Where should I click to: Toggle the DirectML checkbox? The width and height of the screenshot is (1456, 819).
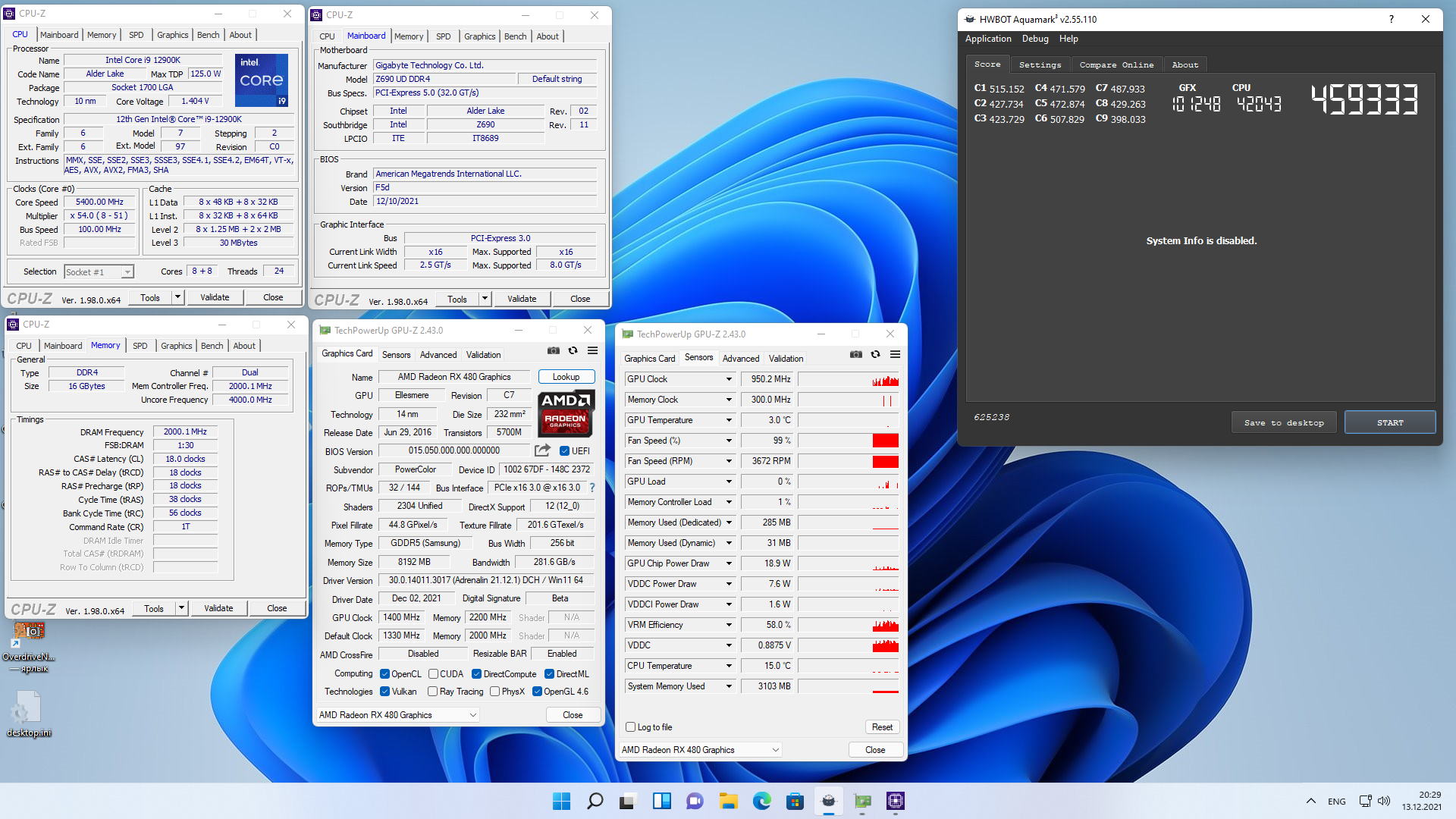coord(549,673)
